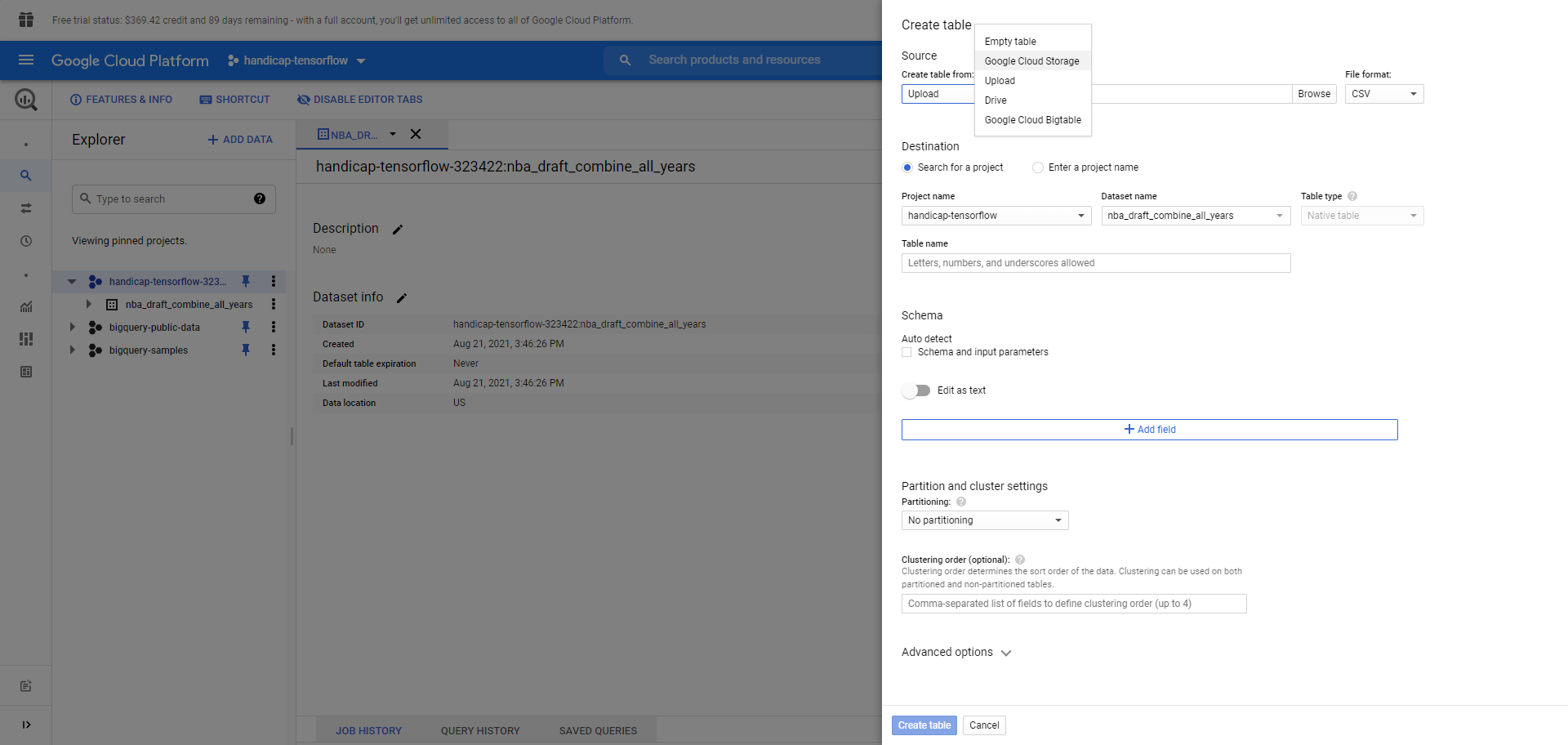1568x745 pixels.
Task: Click the Create table button
Action: (924, 725)
